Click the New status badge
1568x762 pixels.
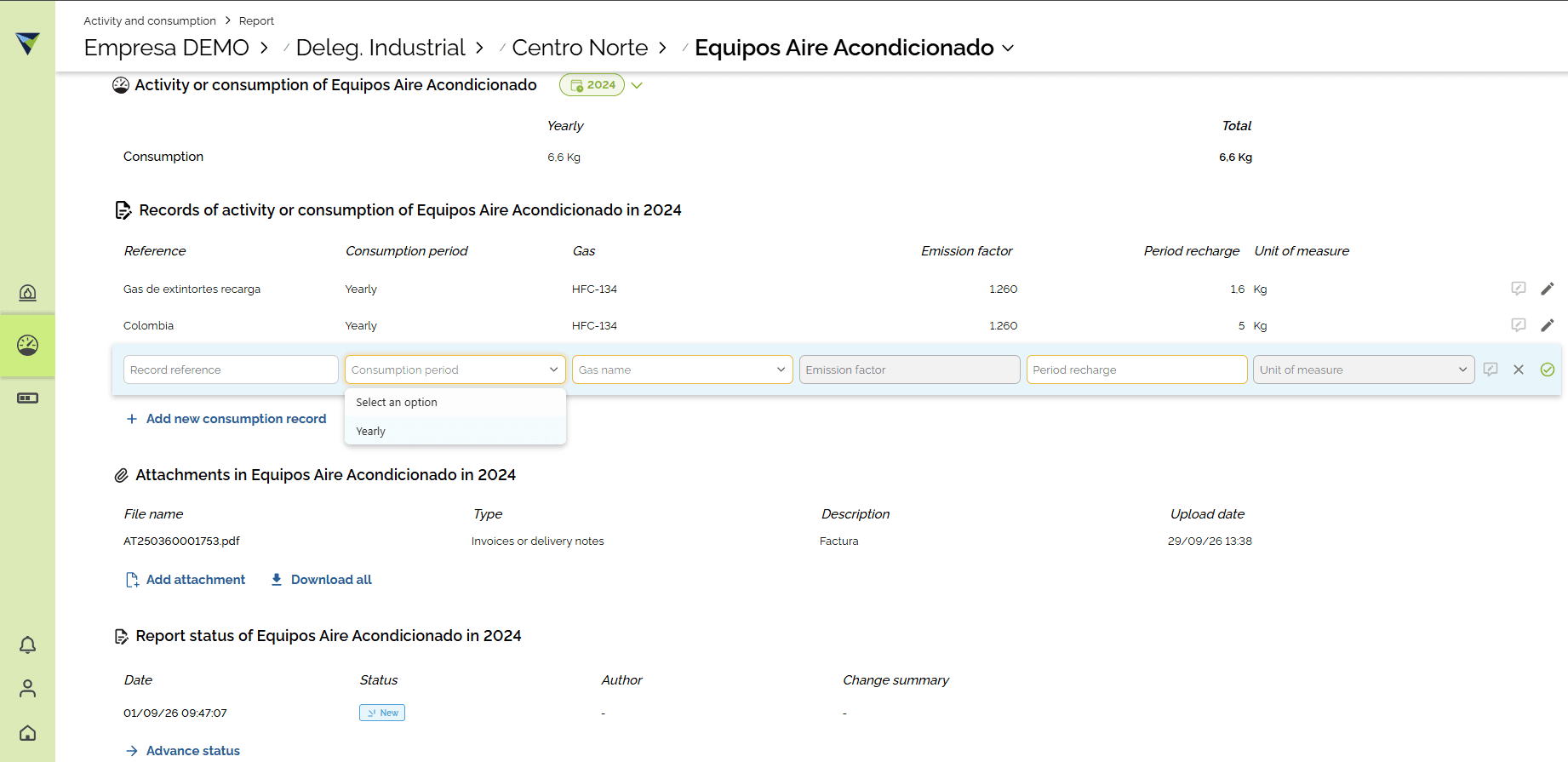point(382,713)
